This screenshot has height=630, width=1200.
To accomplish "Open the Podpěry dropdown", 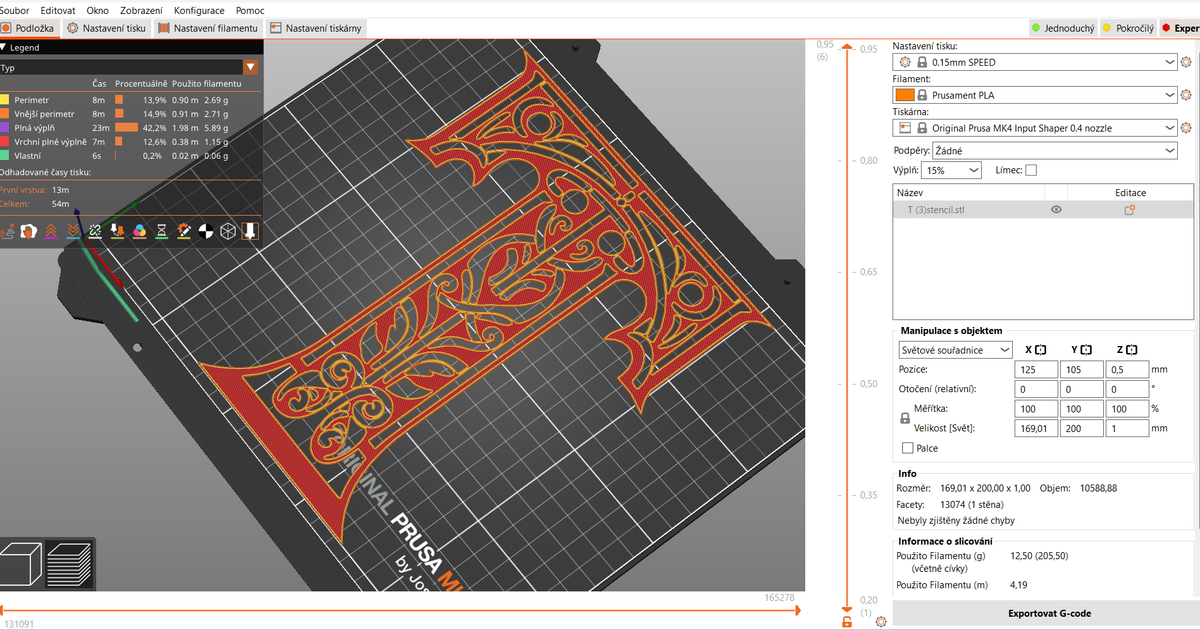I will [x=1054, y=151].
